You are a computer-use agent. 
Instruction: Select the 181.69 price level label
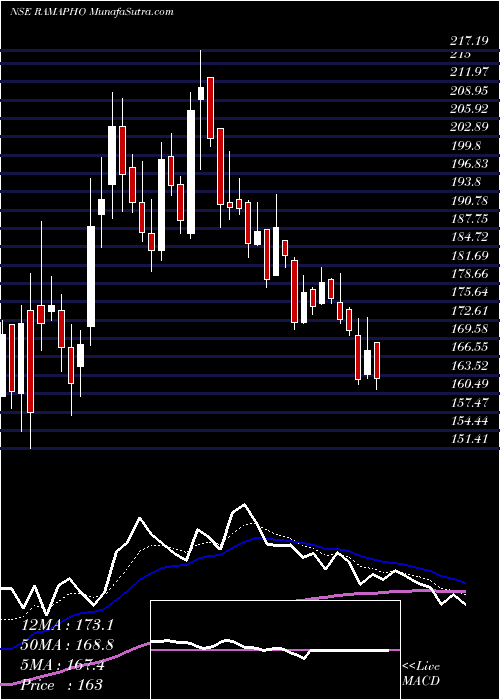coord(469,255)
